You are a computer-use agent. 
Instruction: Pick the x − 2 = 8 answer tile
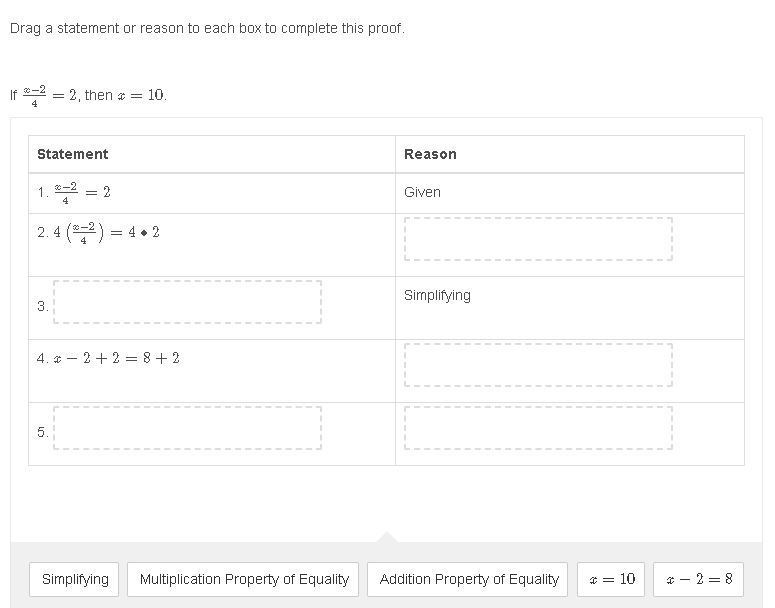point(699,579)
